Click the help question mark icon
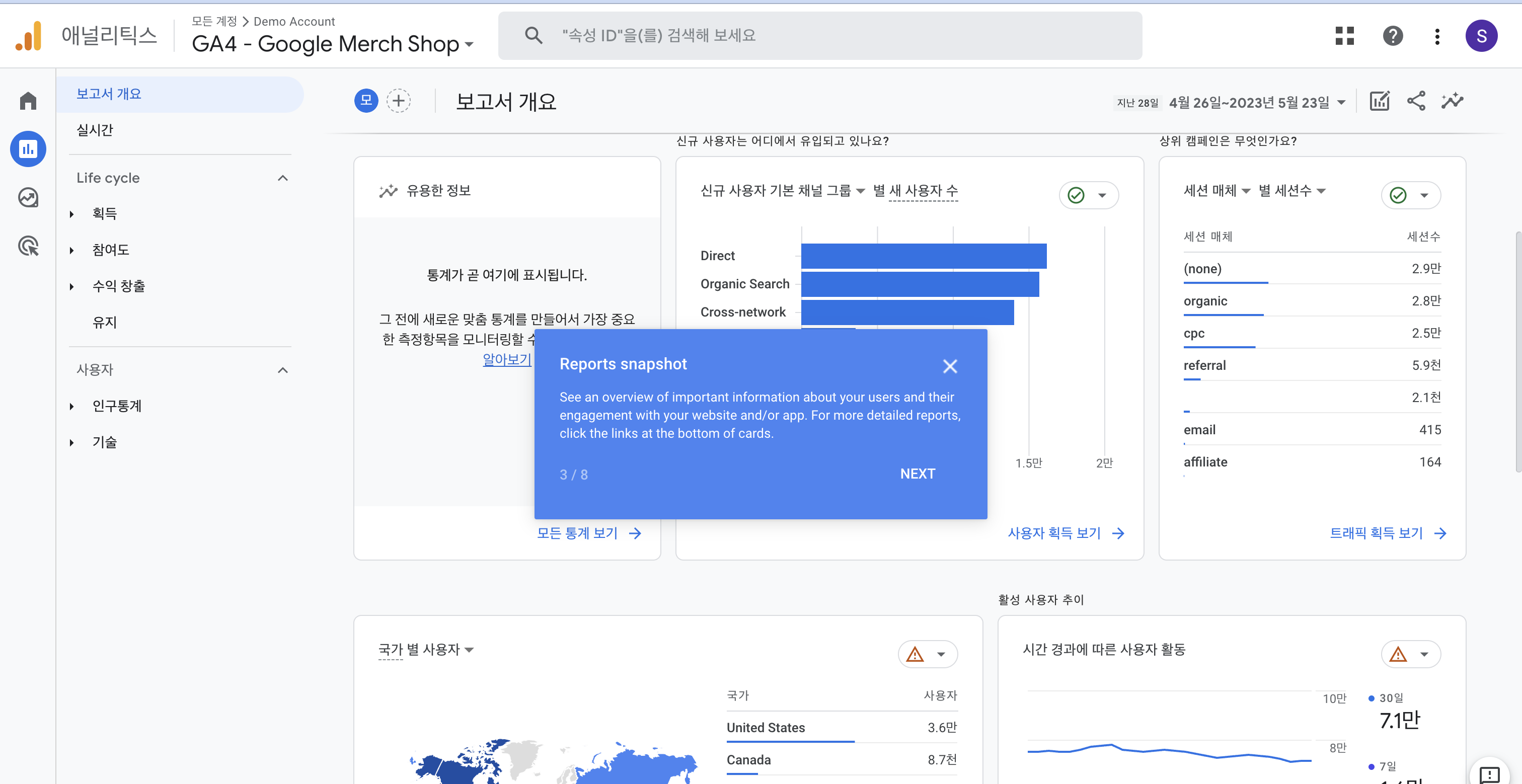1522x784 pixels. tap(1392, 36)
